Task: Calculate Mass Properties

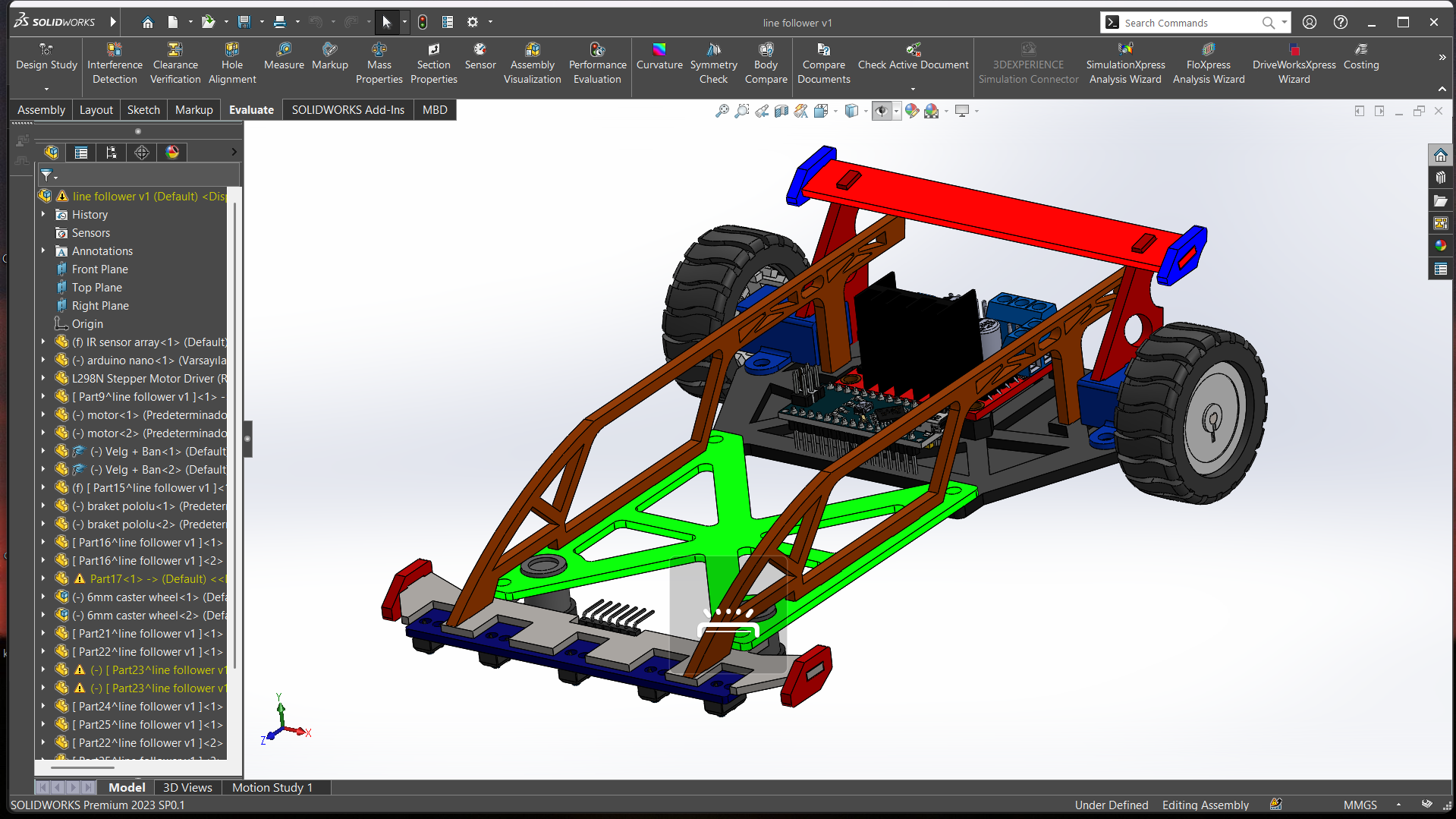Action: coord(379,64)
